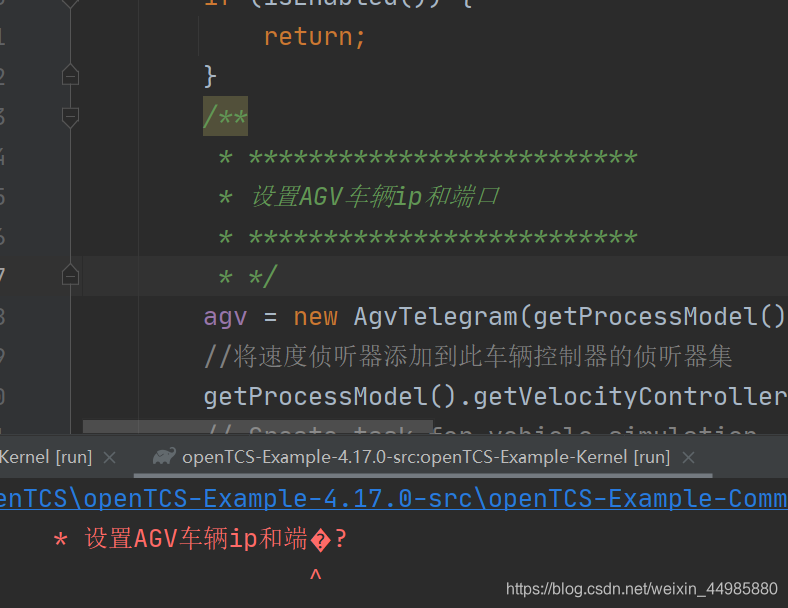The image size is (788, 608).
Task: Click the green italic 设置AGV车辆ip和端口 comment
Action: pos(374,197)
